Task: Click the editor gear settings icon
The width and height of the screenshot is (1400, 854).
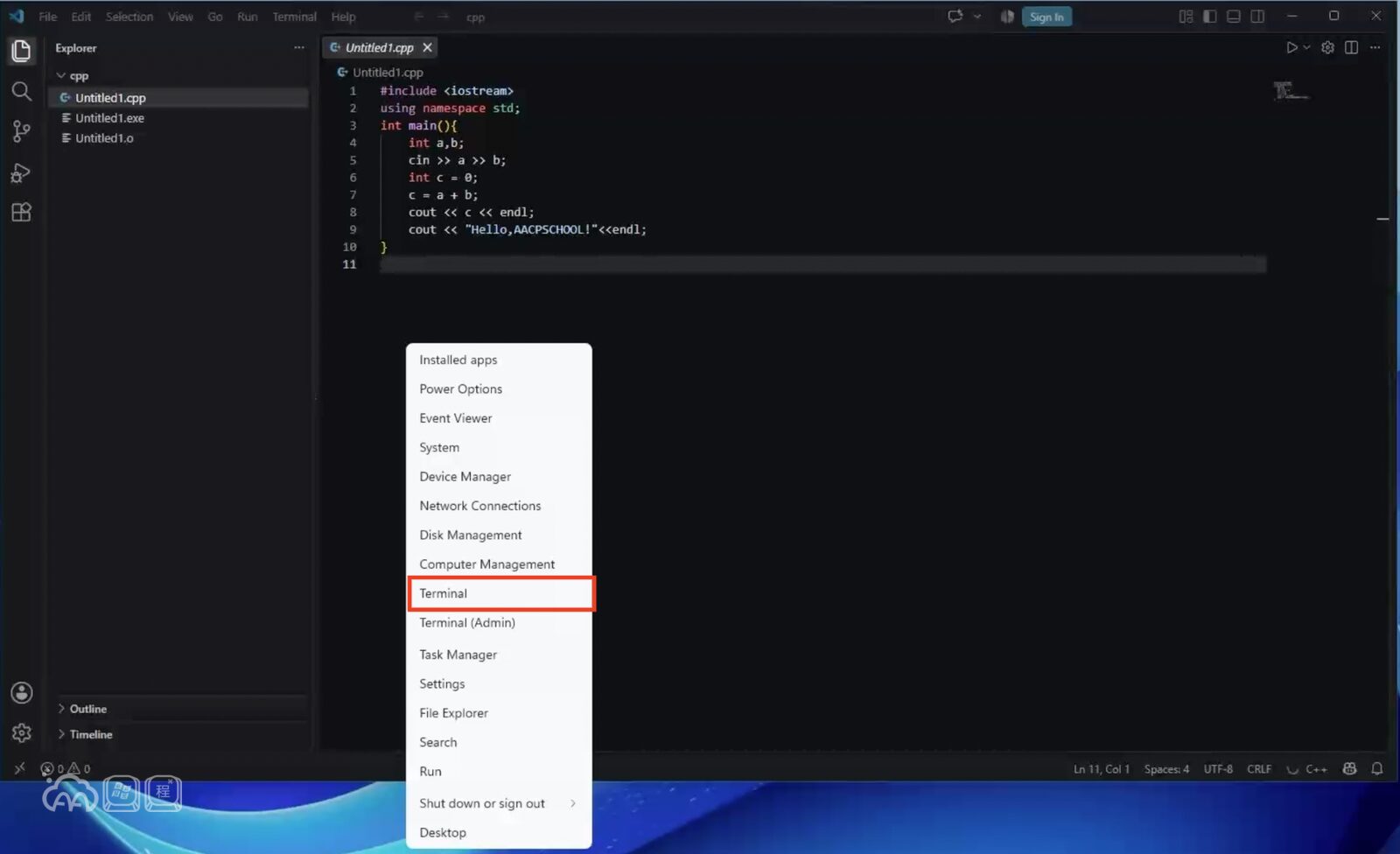Action: point(1327,47)
